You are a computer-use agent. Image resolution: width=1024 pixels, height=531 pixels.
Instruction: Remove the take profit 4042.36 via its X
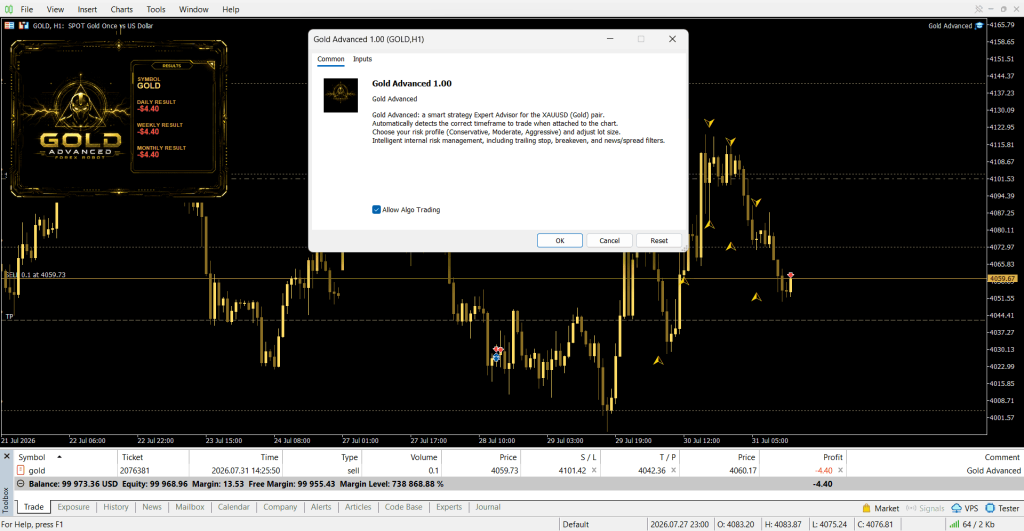tap(673, 470)
